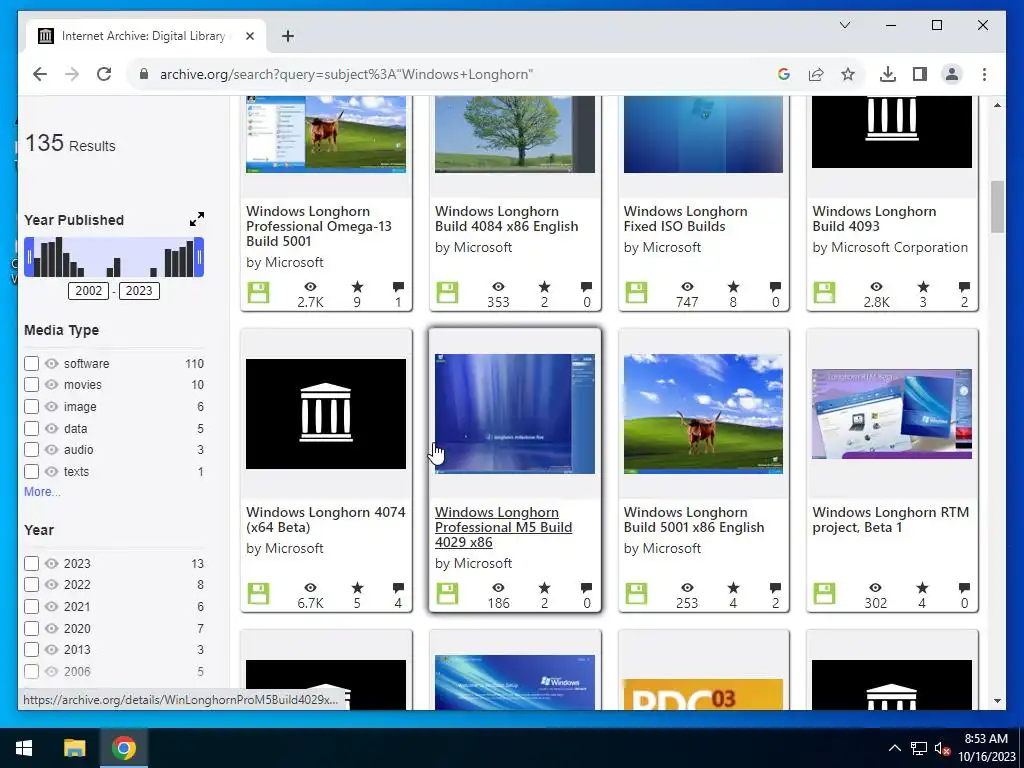Check the 2013 year checkbox
Screen dimensions: 1024x768
pos(31,650)
